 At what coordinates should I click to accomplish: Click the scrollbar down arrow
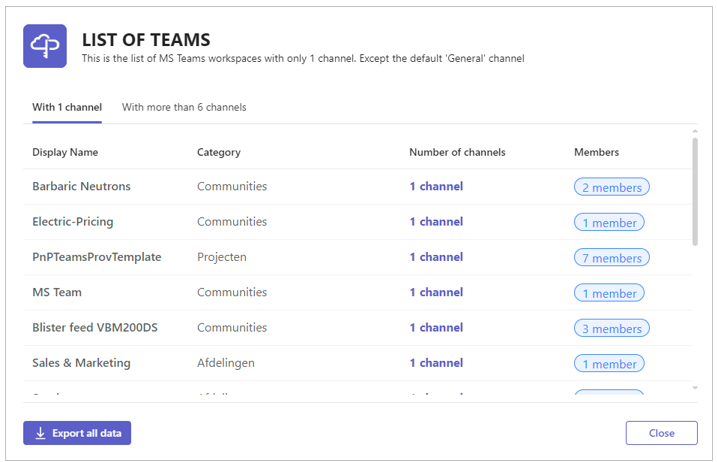click(695, 388)
